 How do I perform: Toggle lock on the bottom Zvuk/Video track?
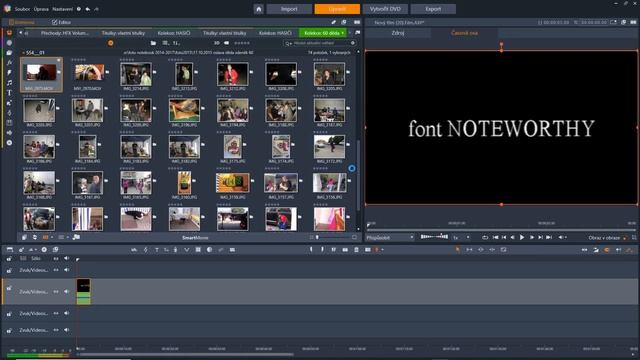(x=9, y=331)
